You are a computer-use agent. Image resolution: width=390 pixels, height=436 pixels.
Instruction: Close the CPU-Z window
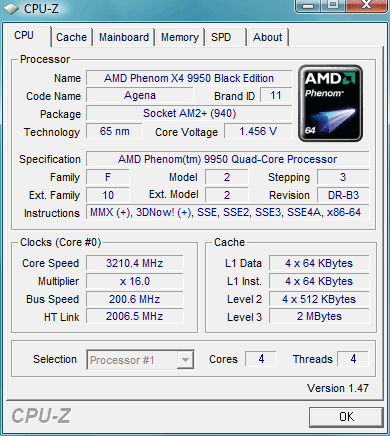tap(366, 5)
